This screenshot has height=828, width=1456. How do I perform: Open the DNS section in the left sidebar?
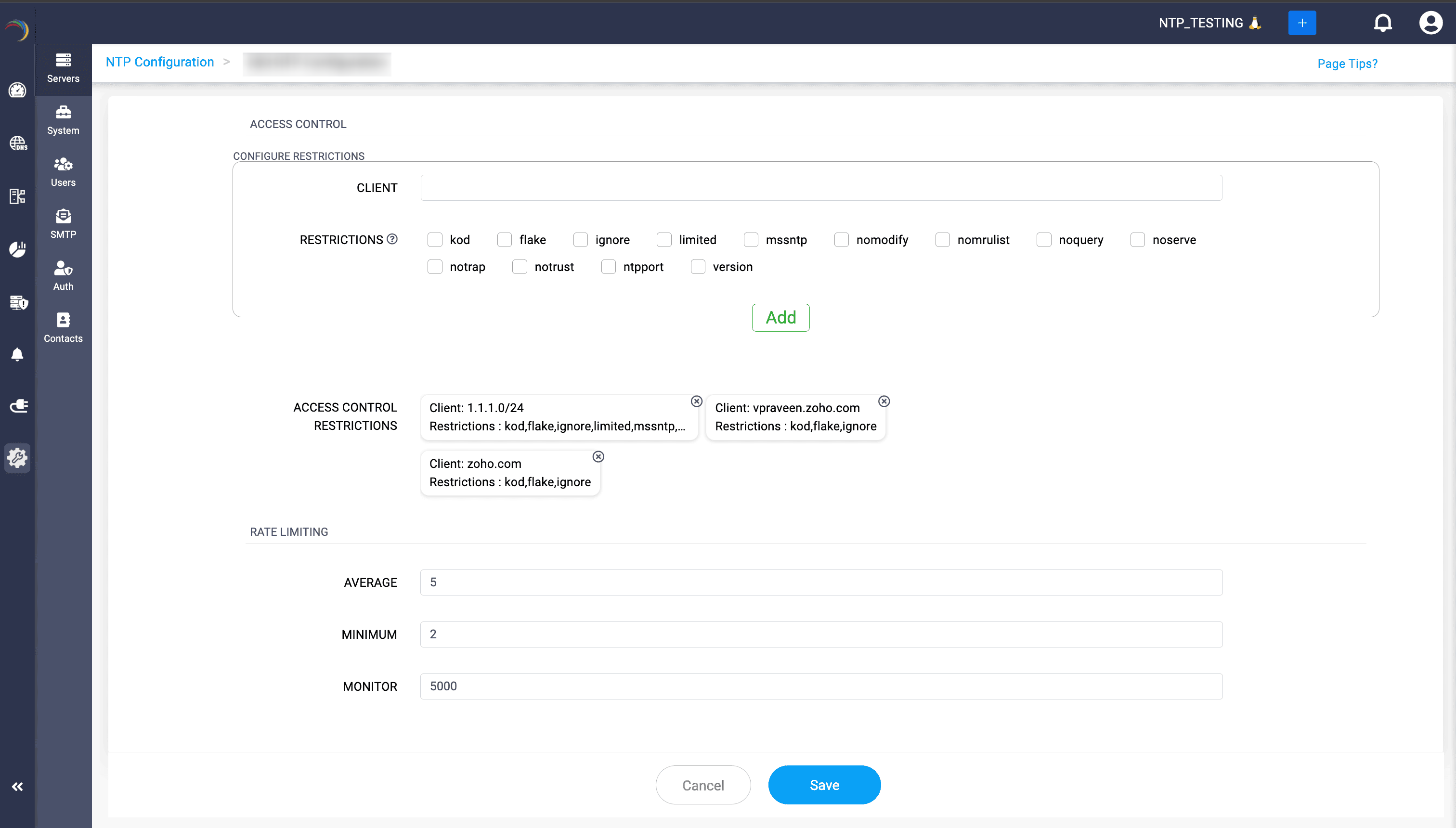[x=18, y=143]
